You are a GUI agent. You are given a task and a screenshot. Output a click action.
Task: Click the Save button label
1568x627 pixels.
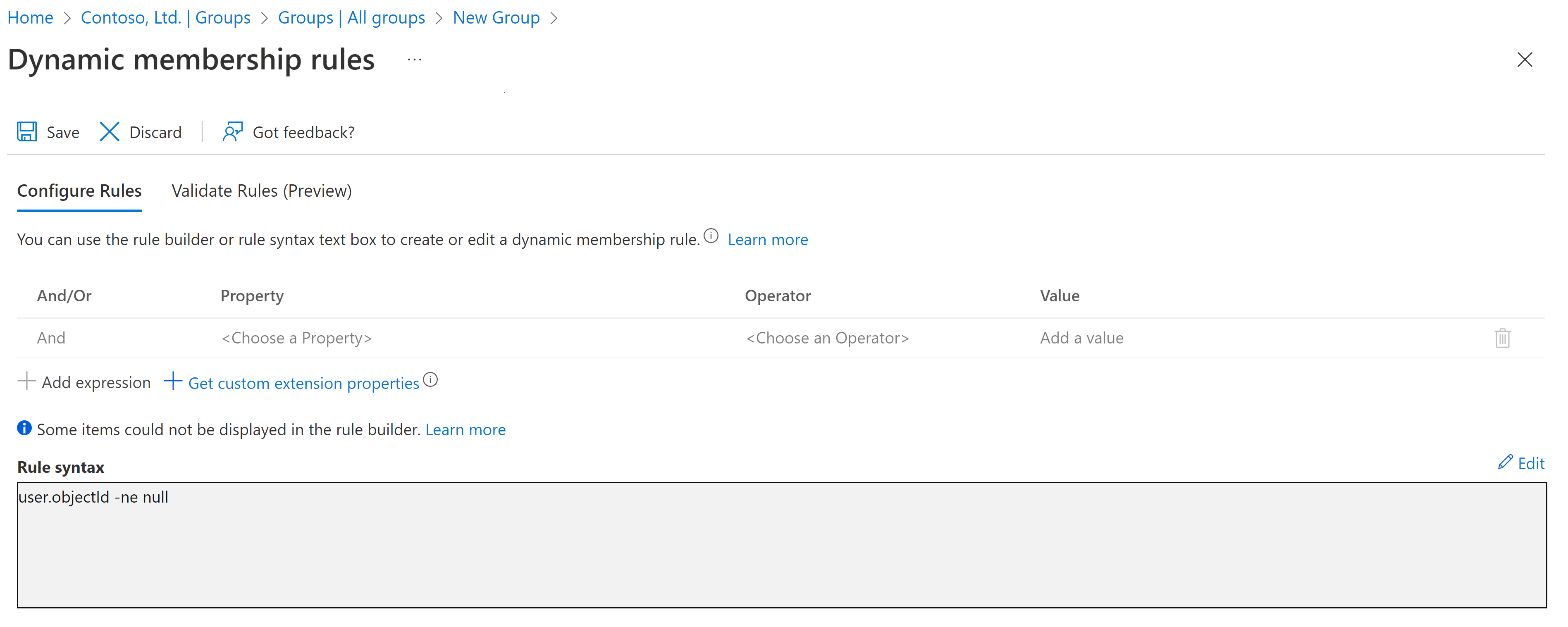tap(63, 133)
